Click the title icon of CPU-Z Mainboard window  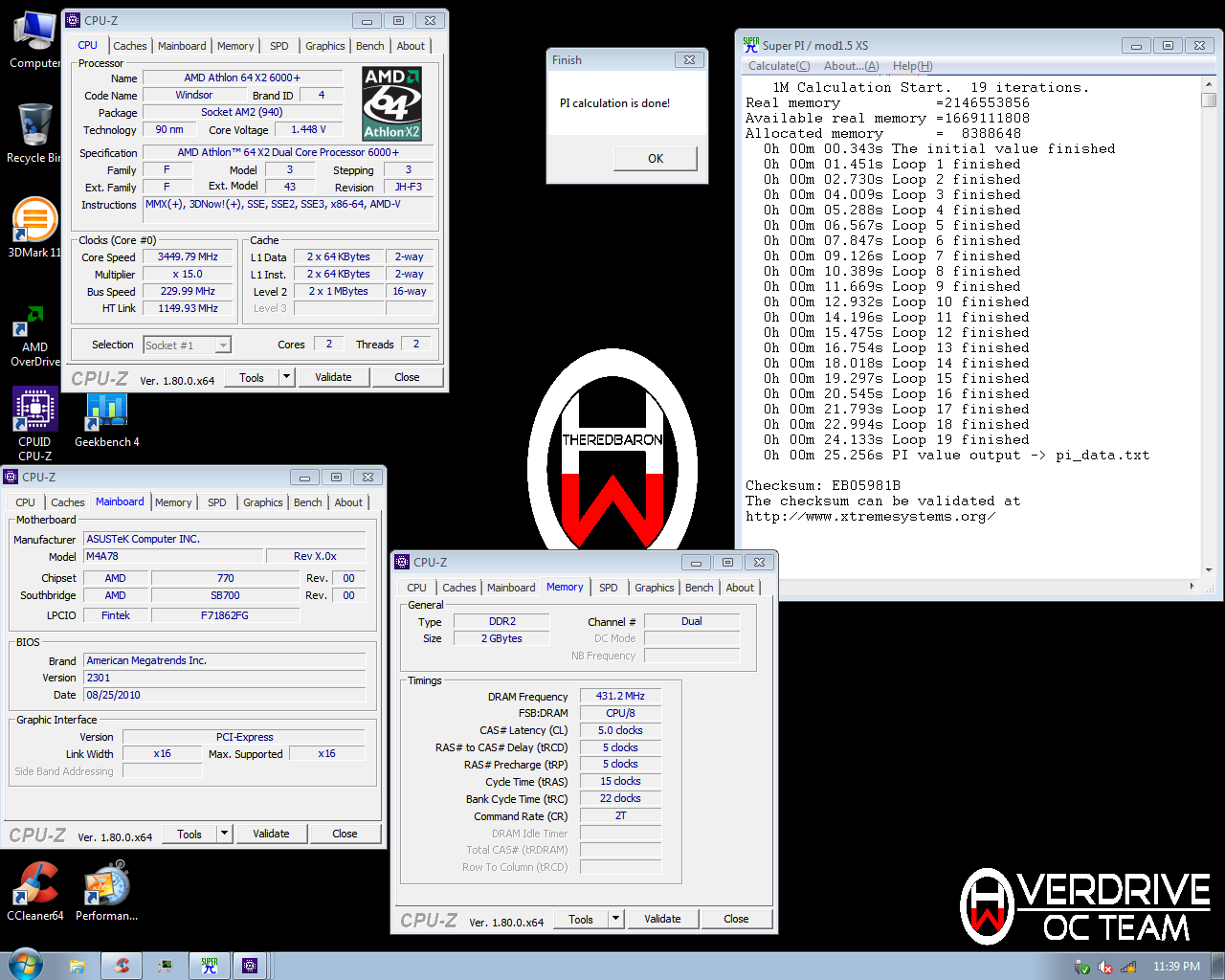coord(11,477)
